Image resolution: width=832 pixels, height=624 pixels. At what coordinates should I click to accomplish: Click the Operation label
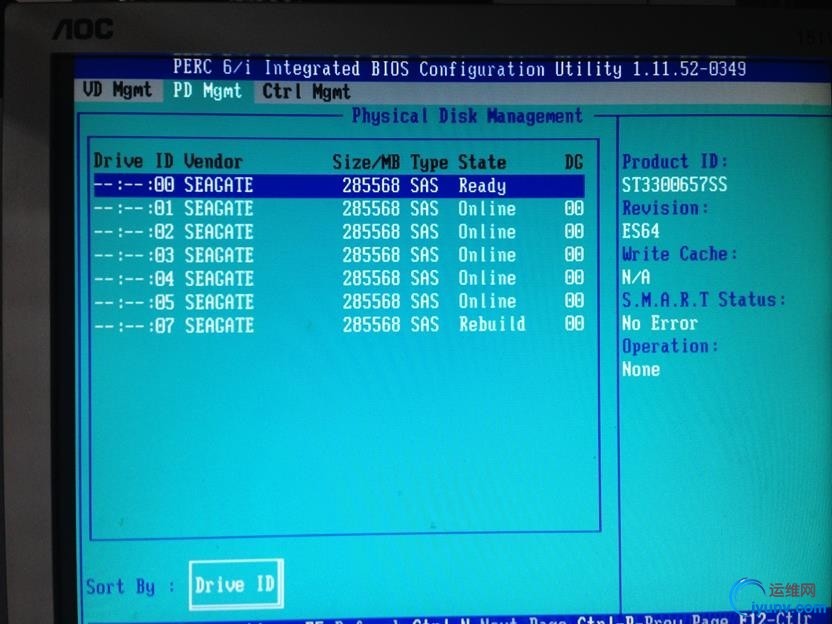pos(670,346)
